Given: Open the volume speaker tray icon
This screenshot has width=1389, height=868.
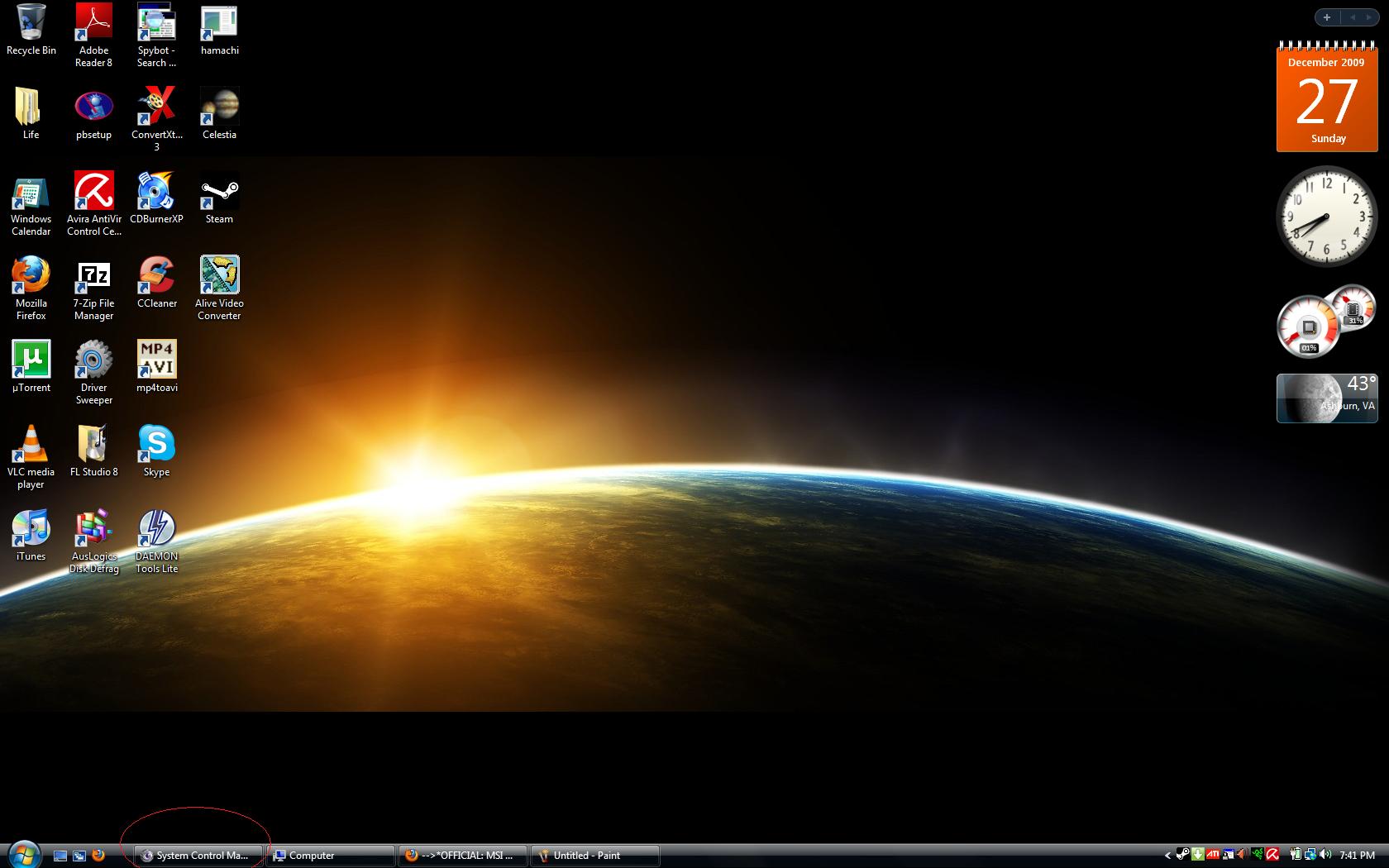Looking at the screenshot, I should coord(1325,856).
